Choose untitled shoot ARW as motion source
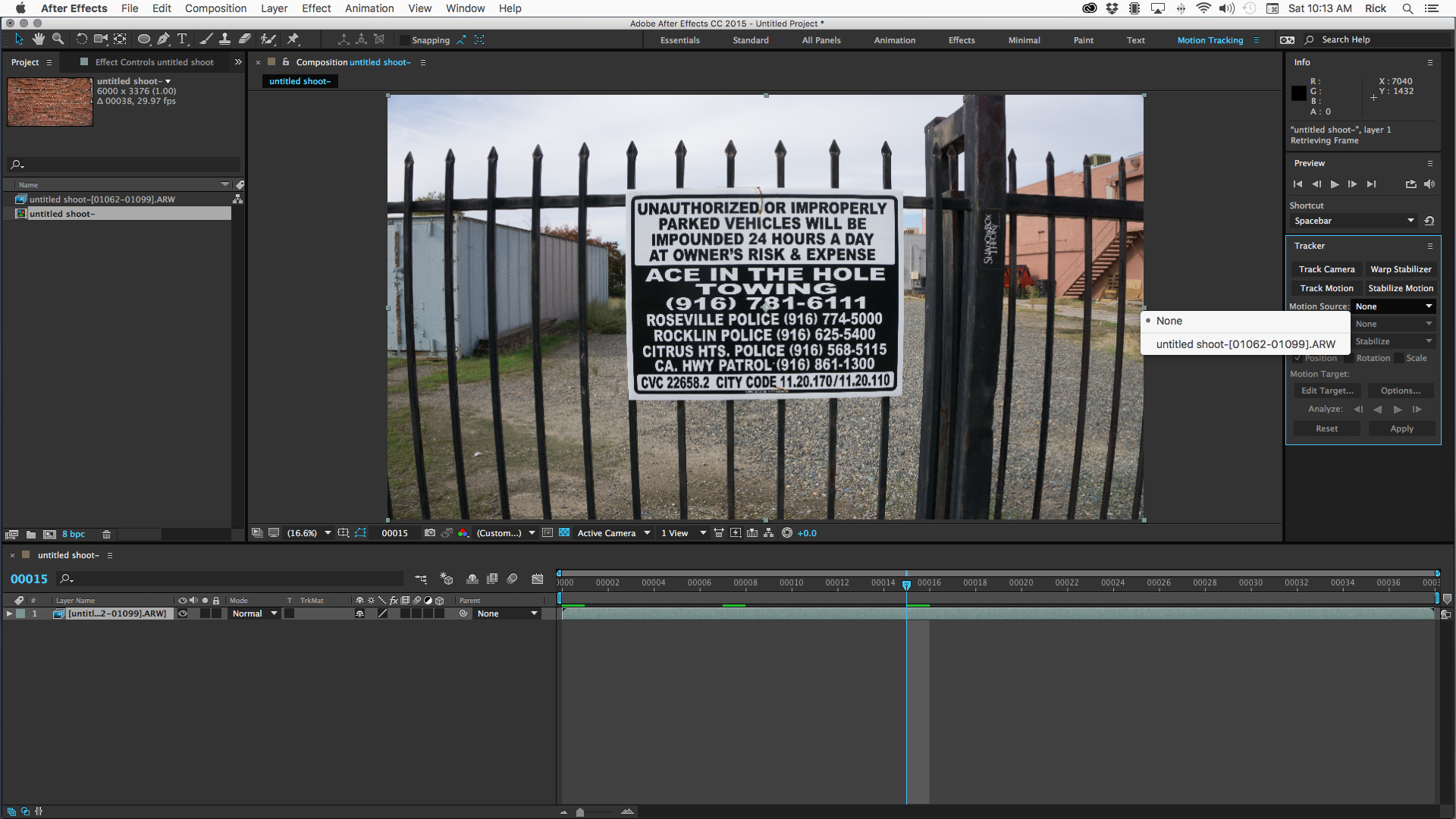Viewport: 1456px width, 819px height. [1245, 344]
